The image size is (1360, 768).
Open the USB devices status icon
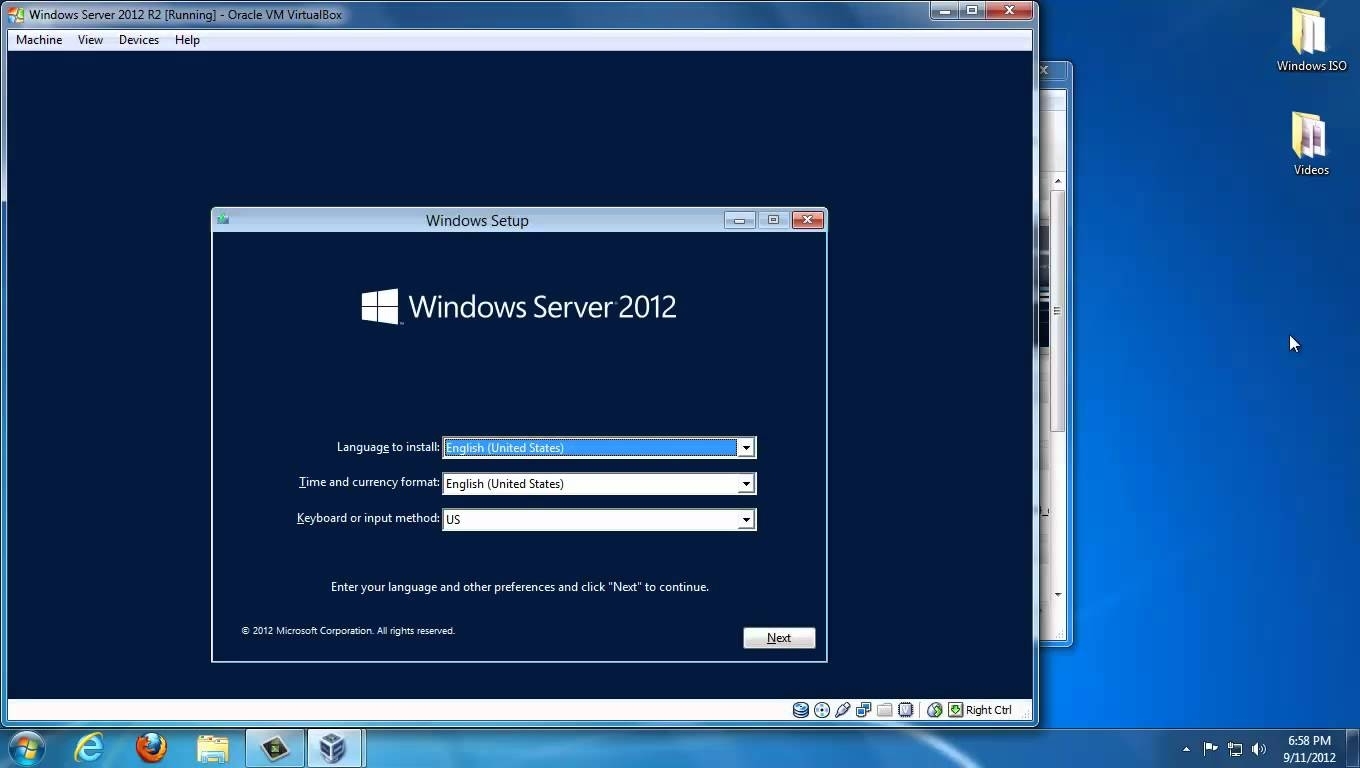coord(843,710)
